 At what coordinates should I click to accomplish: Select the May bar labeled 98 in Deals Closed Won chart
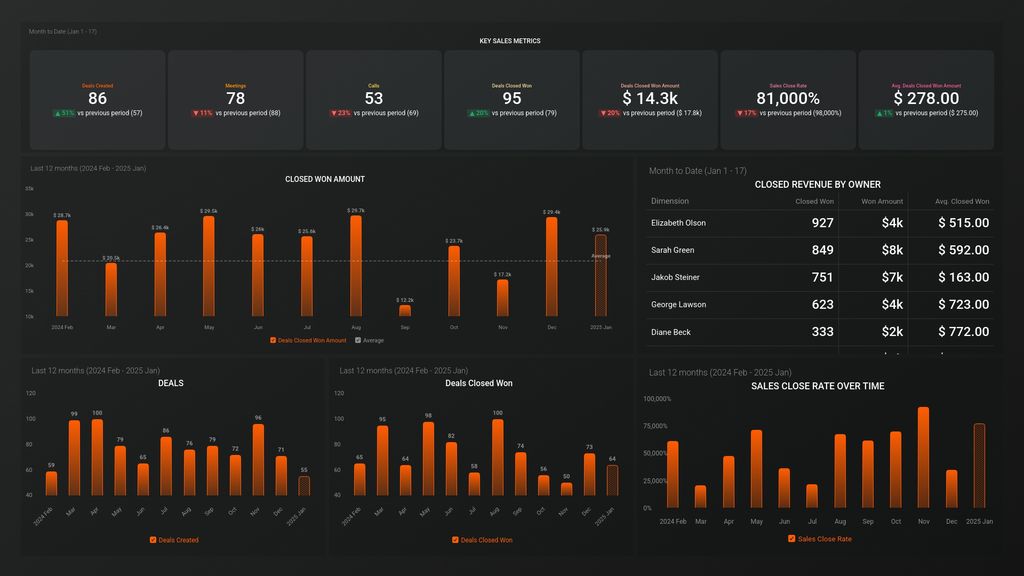pos(428,458)
